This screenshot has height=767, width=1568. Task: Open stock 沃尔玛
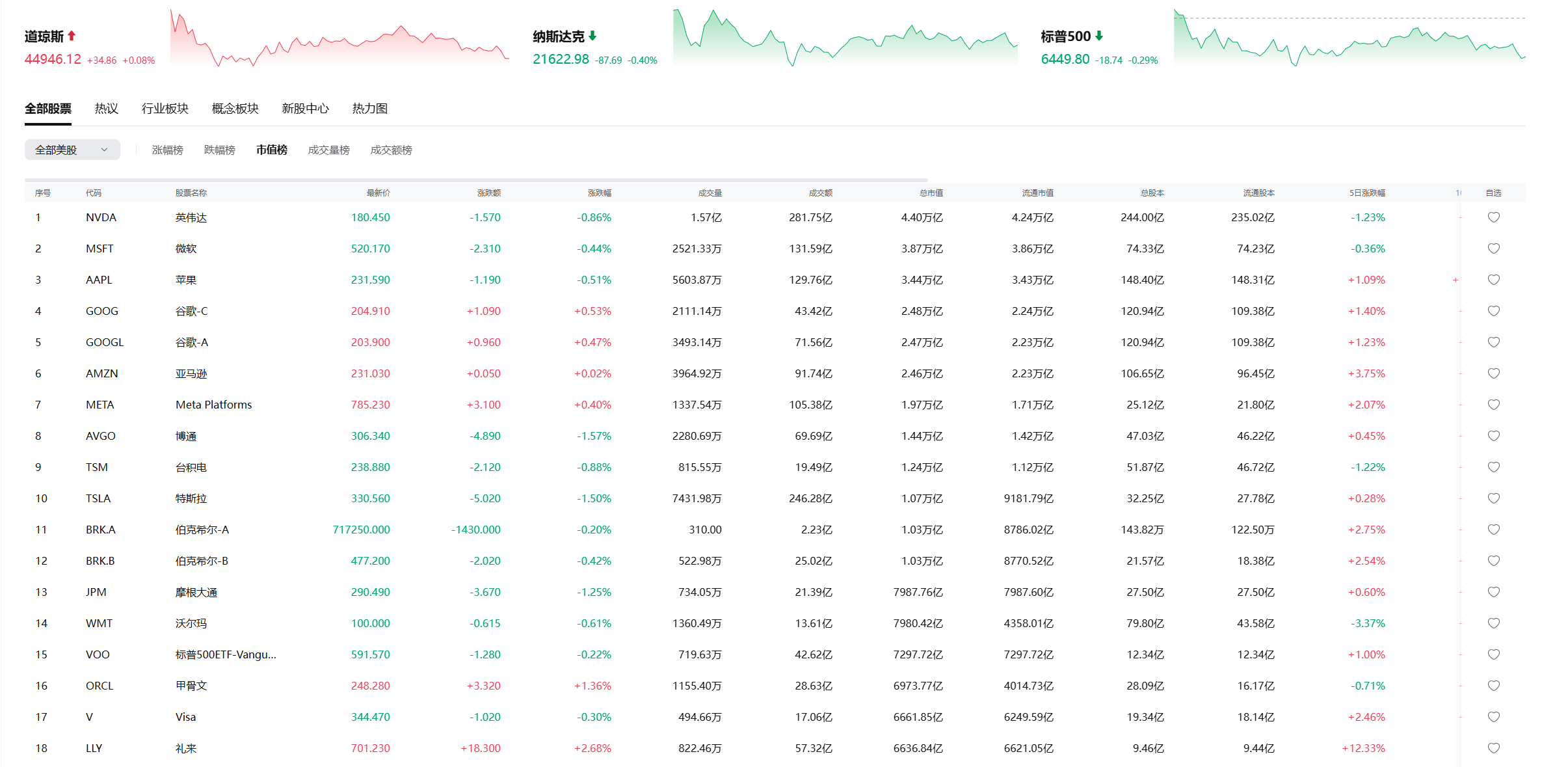click(x=191, y=624)
